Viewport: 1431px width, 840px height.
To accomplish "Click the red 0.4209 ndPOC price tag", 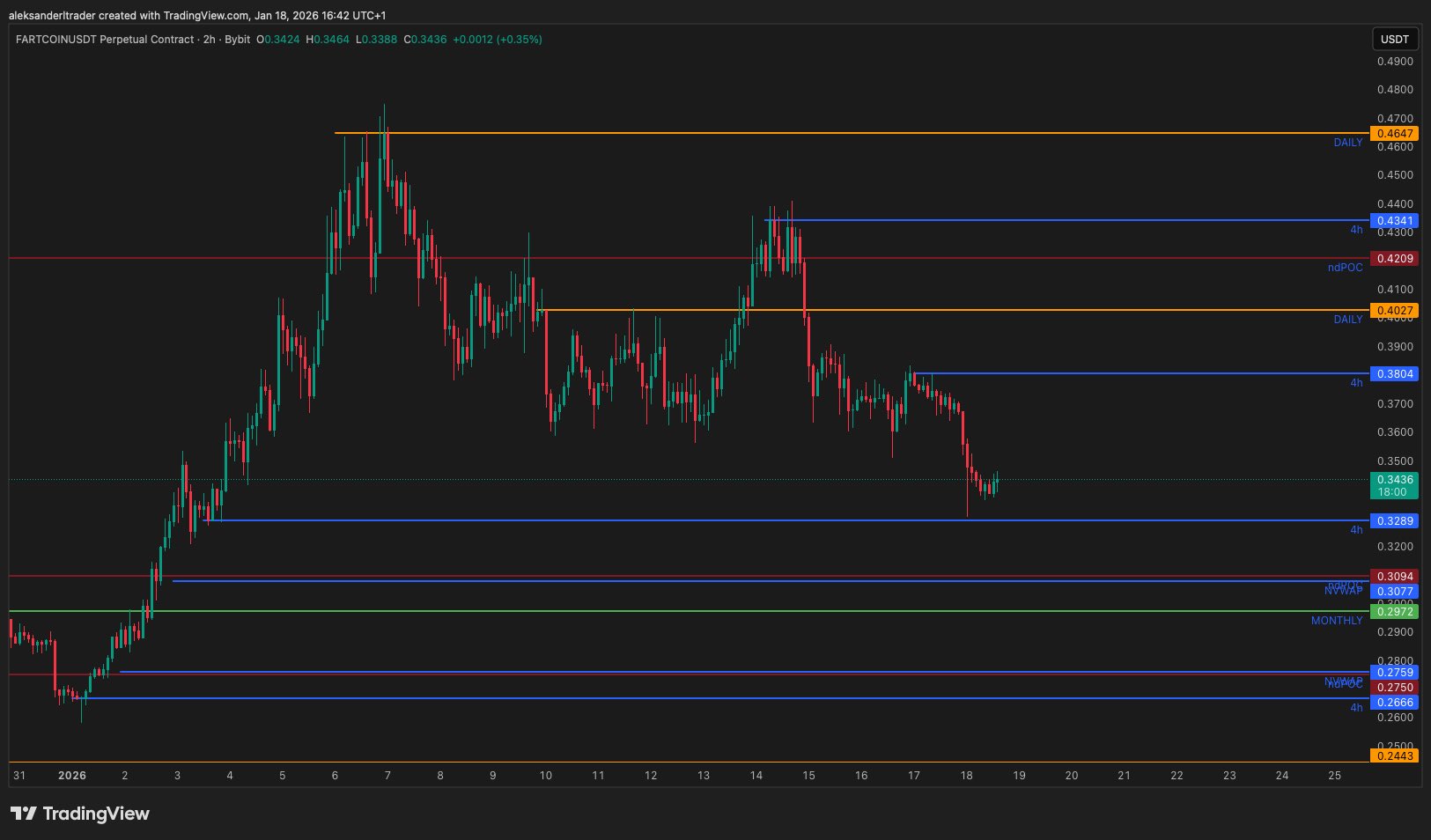I will (1394, 259).
